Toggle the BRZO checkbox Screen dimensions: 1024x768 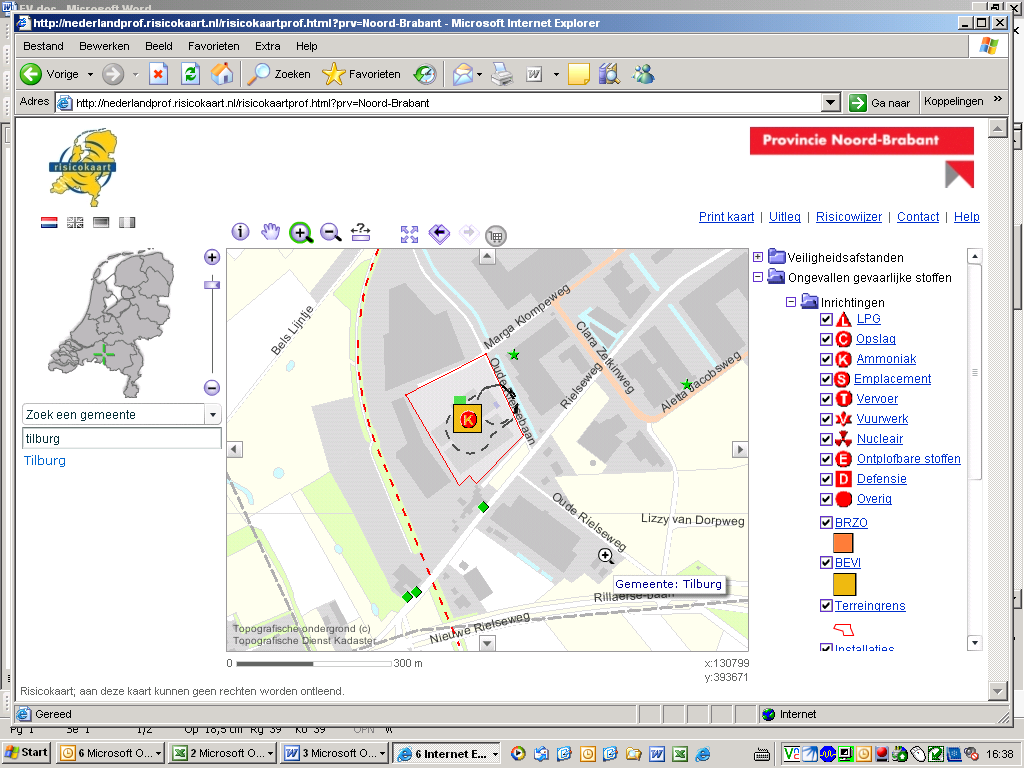(x=826, y=522)
